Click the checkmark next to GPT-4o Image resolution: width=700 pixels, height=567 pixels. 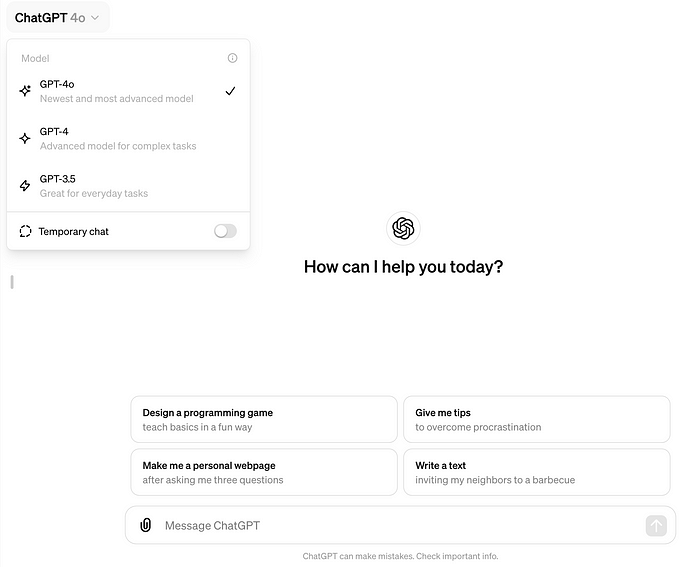[x=230, y=91]
